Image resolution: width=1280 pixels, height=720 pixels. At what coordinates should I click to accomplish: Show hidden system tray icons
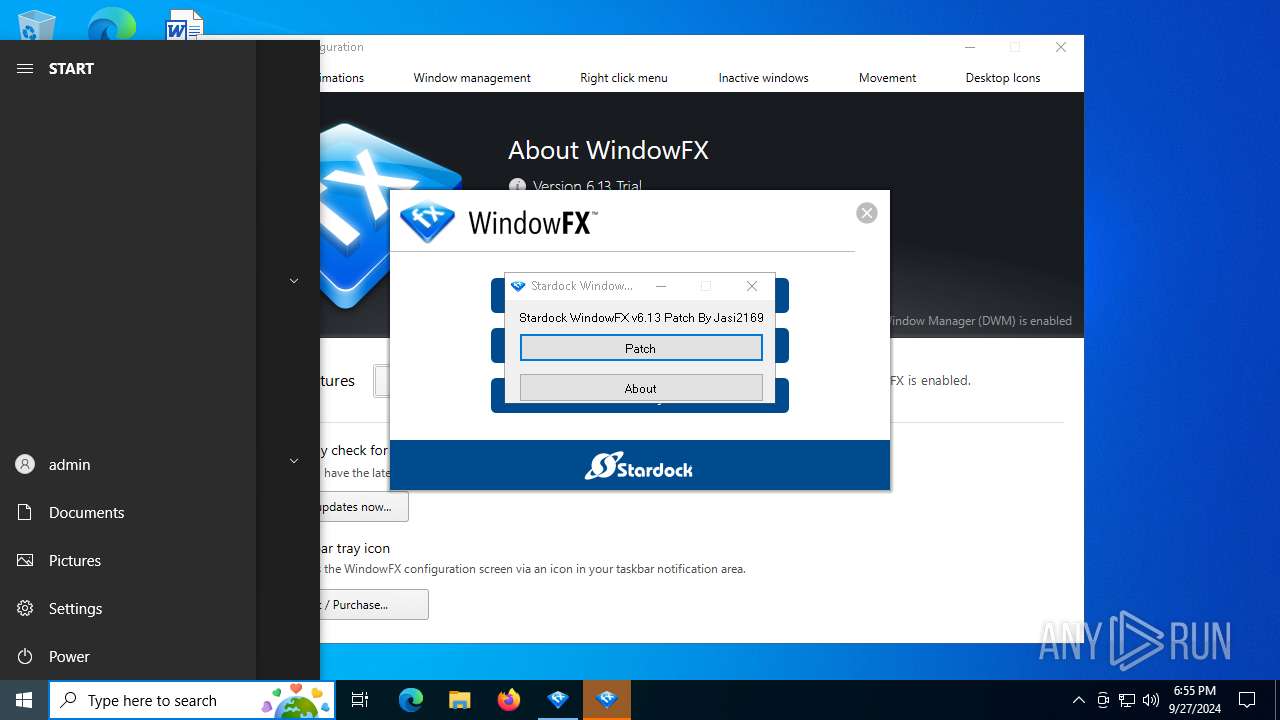[x=1078, y=700]
